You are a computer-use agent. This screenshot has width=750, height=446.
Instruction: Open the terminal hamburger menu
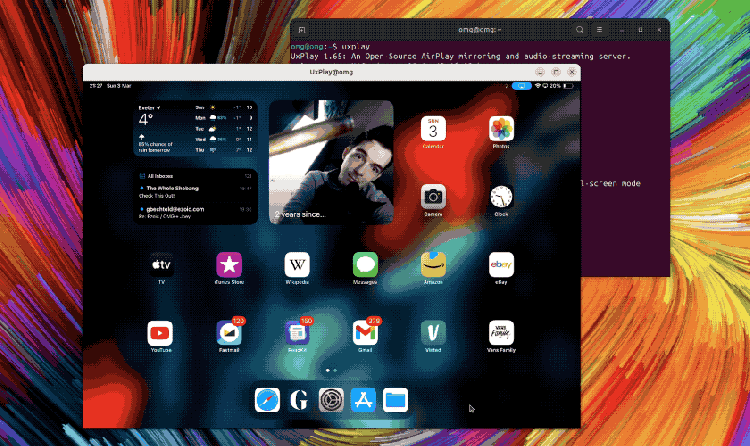click(x=599, y=30)
